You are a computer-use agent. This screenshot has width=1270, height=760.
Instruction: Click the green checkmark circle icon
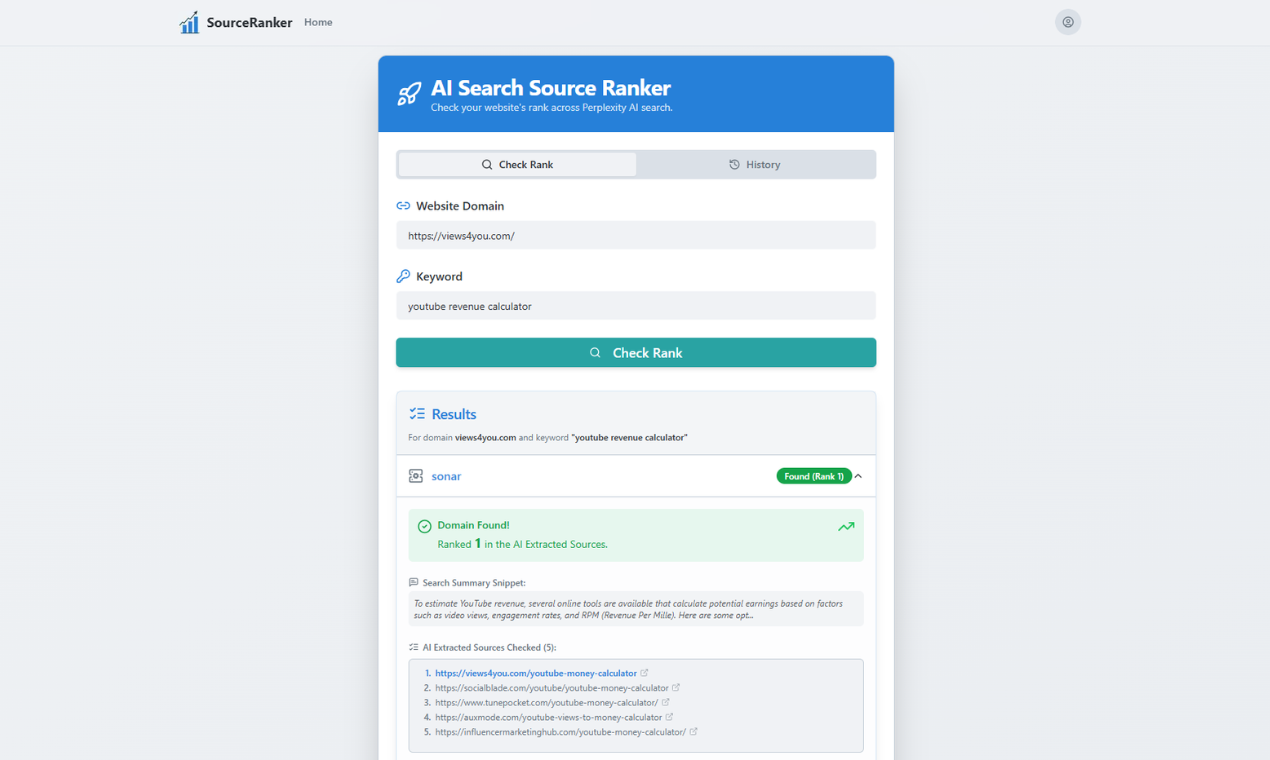424,526
